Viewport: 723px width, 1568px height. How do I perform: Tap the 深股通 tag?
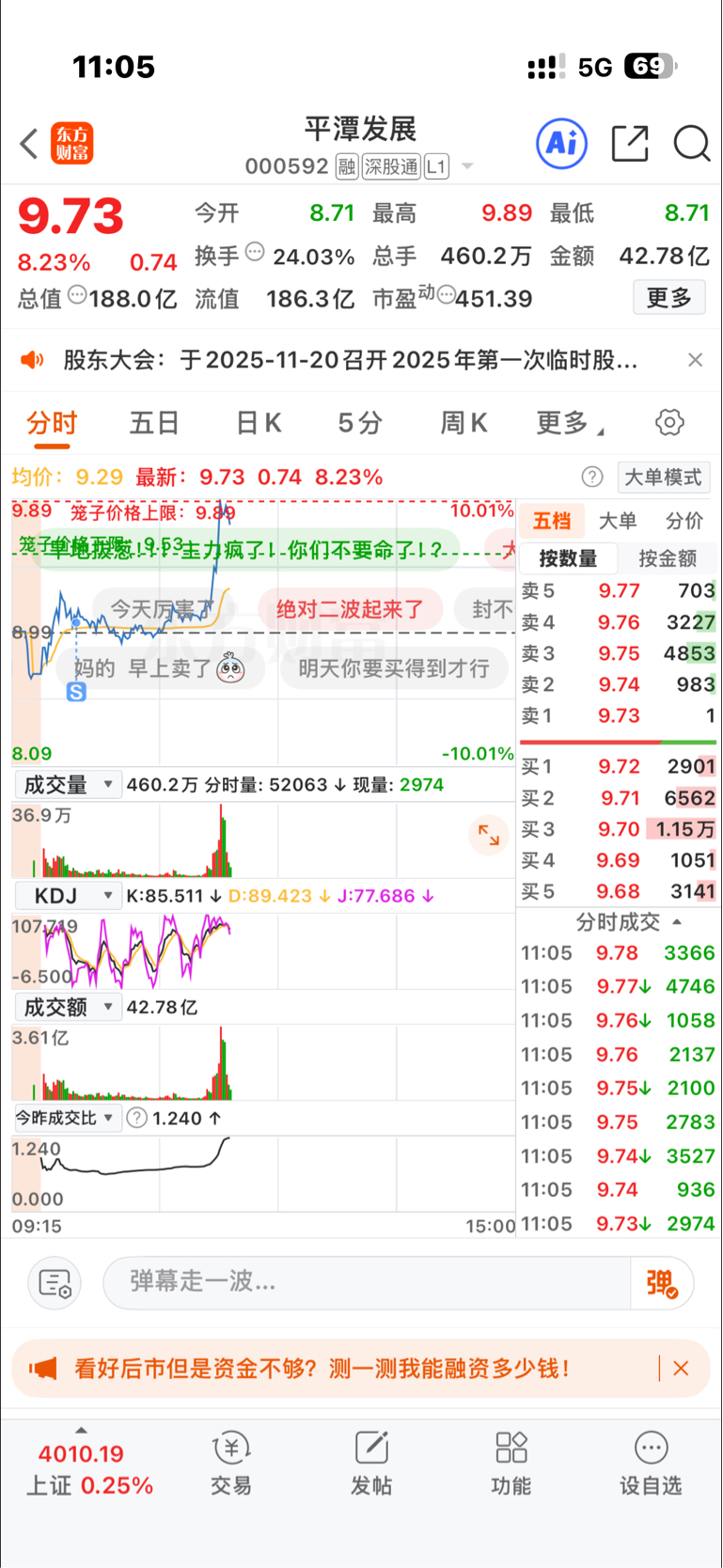pos(391,167)
